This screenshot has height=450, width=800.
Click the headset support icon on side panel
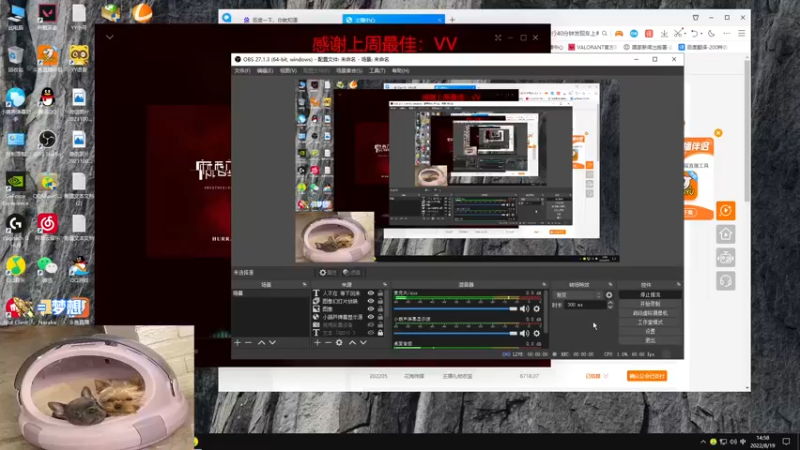coord(726,281)
